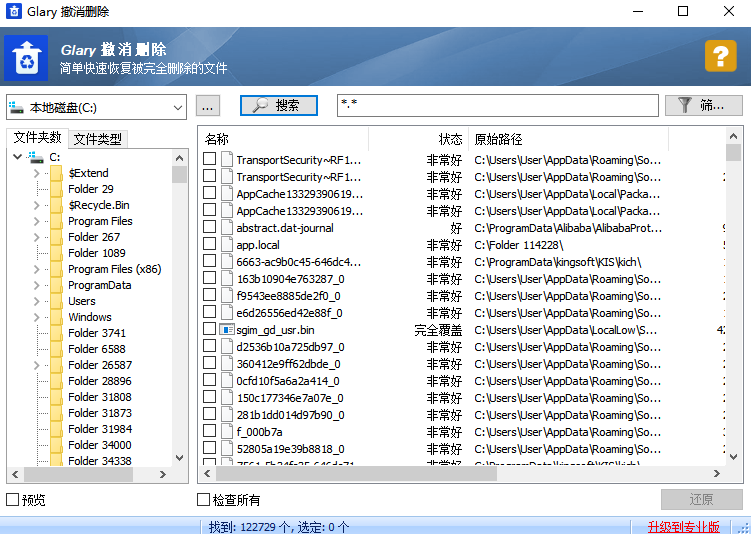Click the 升级到专业版 upgrade link

tap(683, 527)
